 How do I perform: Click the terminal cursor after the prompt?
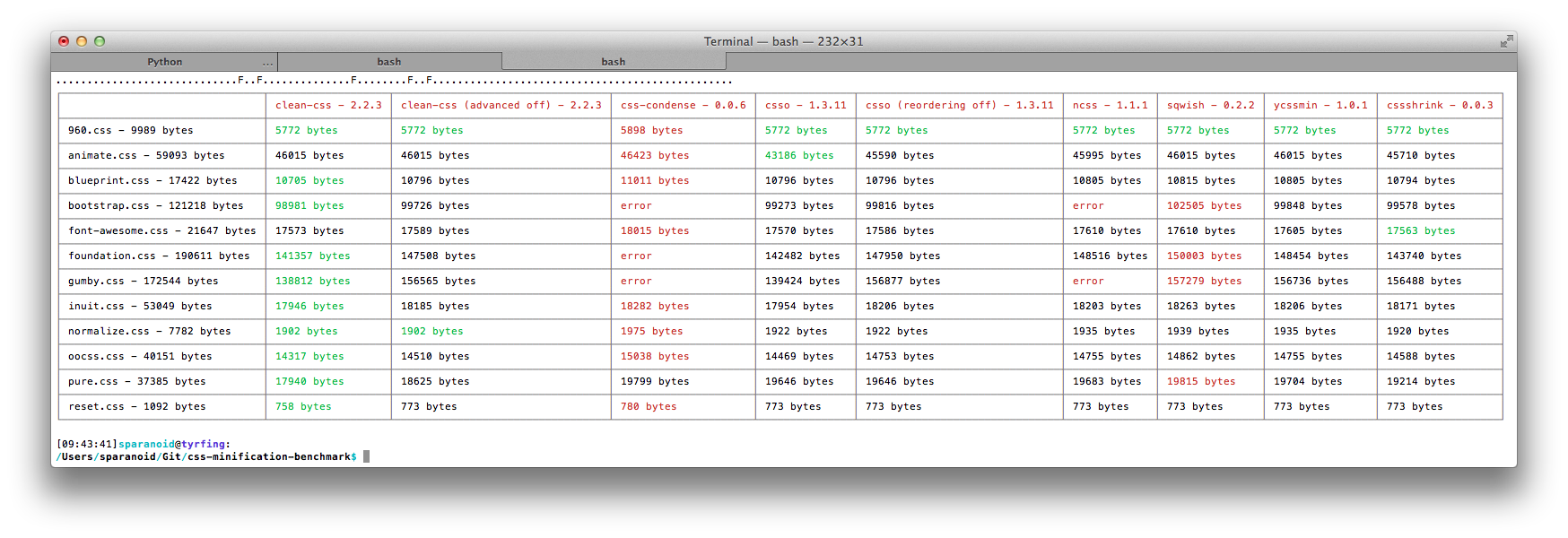(366, 456)
